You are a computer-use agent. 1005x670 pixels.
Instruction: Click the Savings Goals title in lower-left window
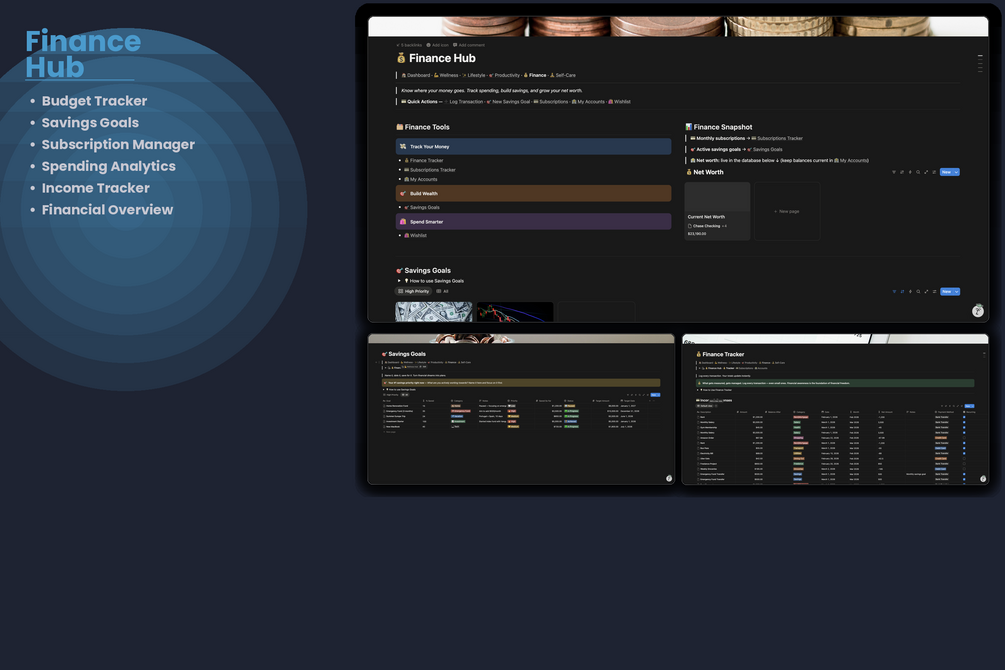(x=407, y=354)
